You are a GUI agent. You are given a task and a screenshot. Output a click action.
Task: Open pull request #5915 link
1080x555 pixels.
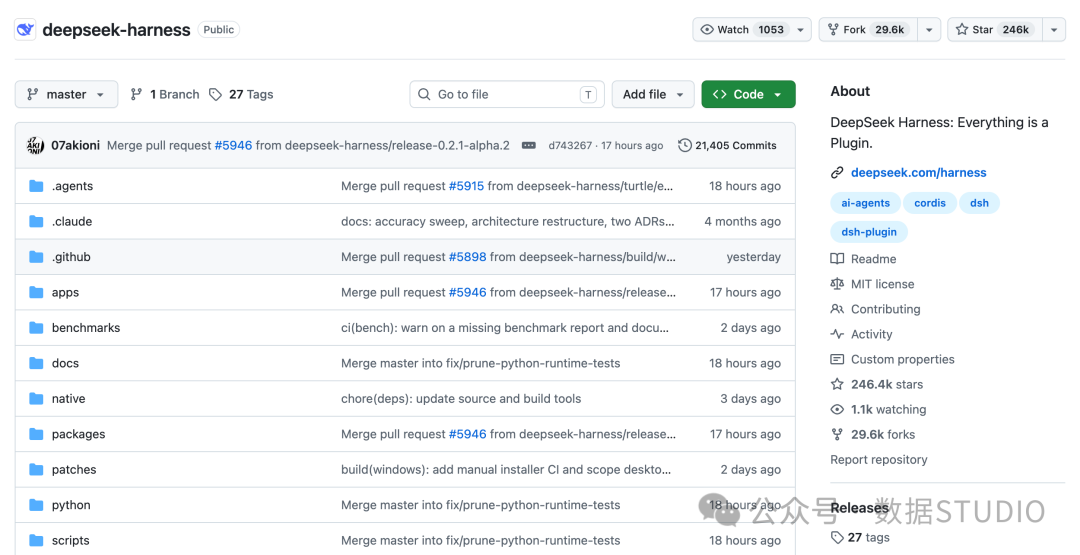pyautogui.click(x=466, y=186)
